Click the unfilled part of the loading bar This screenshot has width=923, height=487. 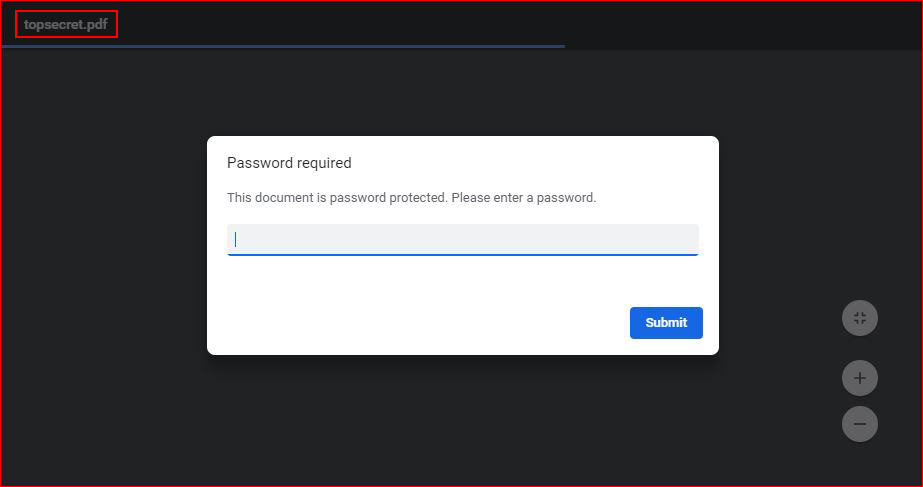743,46
